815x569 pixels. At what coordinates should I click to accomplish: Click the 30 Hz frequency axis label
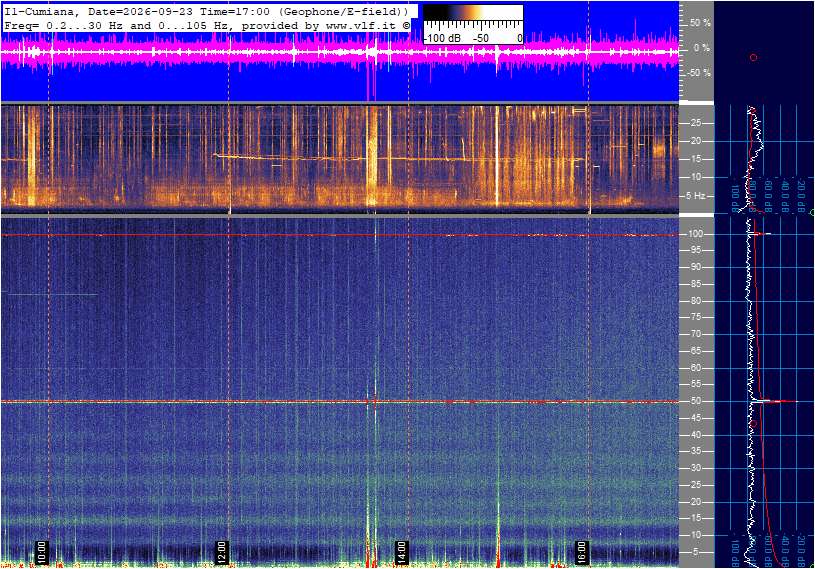tap(695, 468)
